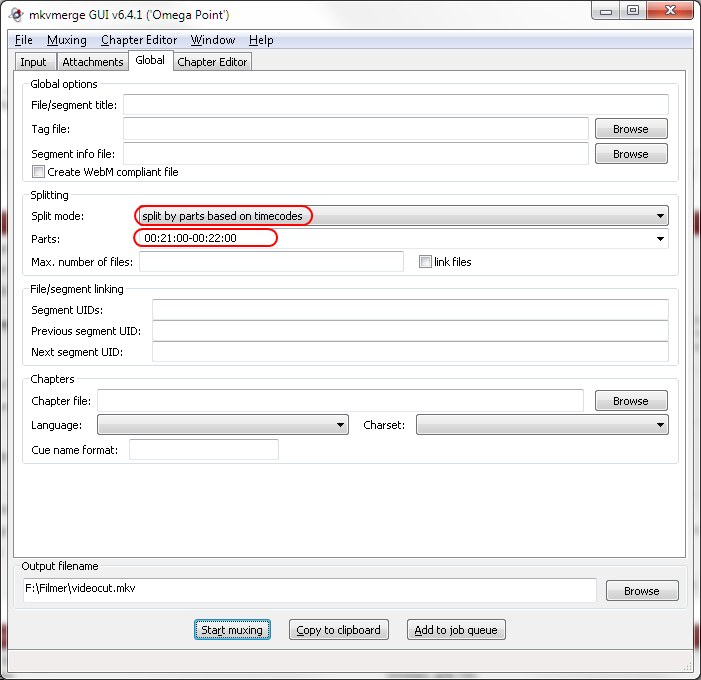Screen dimensions: 701x680
Task: Enable Create WebM compliant file checkbox
Action: click(x=38, y=172)
